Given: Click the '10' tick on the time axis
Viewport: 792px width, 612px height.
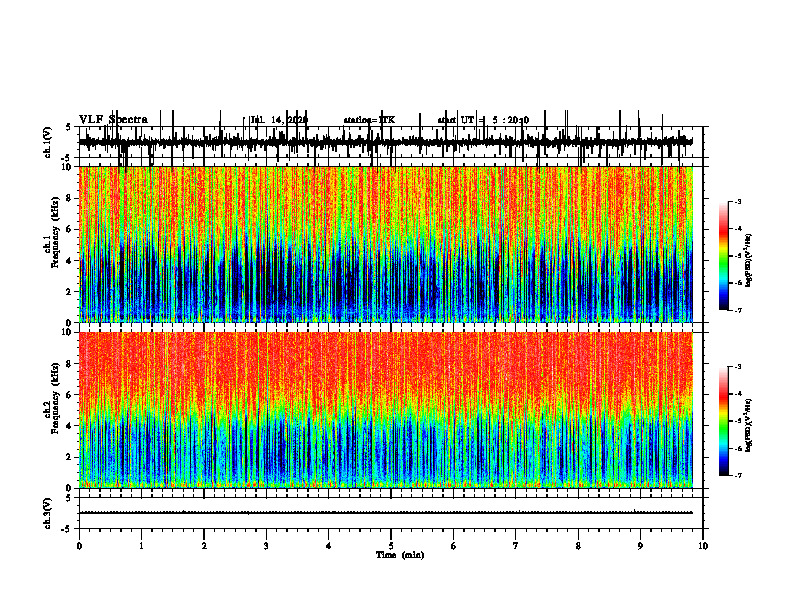Looking at the screenshot, I should tap(703, 546).
